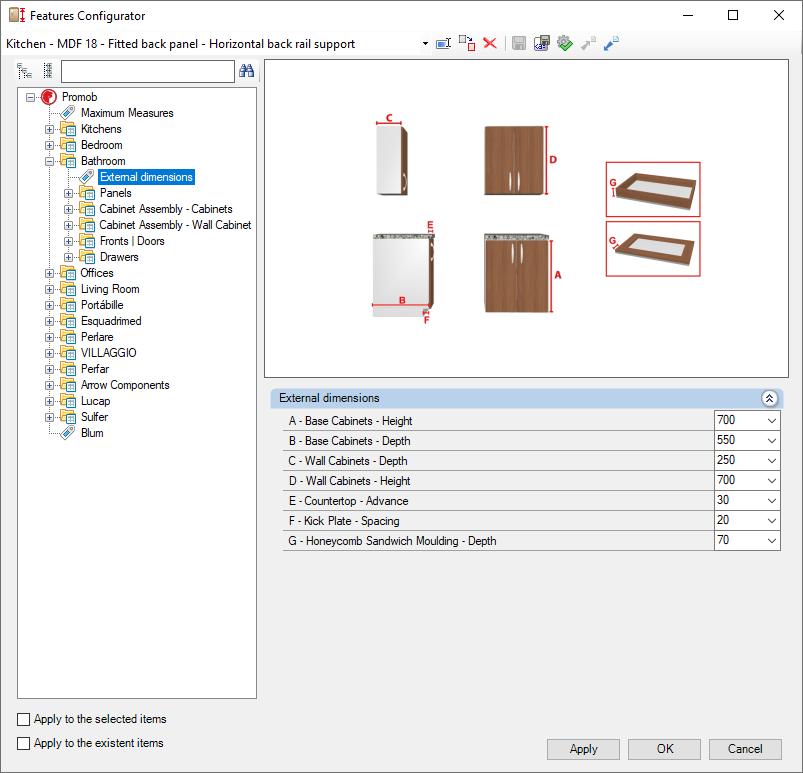Select Cabinet Assembly - Wall Cabinet item
Viewport: 803px width, 773px height.
coord(175,225)
